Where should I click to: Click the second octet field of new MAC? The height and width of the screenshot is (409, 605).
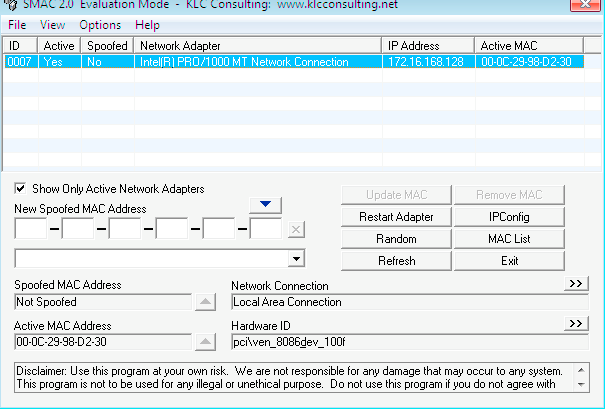(78, 228)
